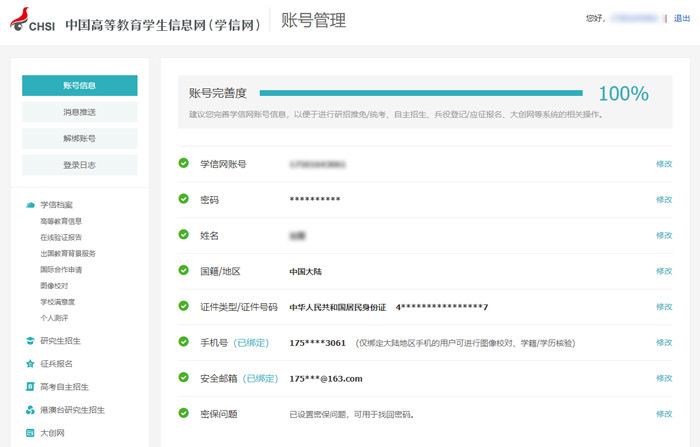Go to 征兵报名 section
The height and width of the screenshot is (447, 700).
(56, 364)
